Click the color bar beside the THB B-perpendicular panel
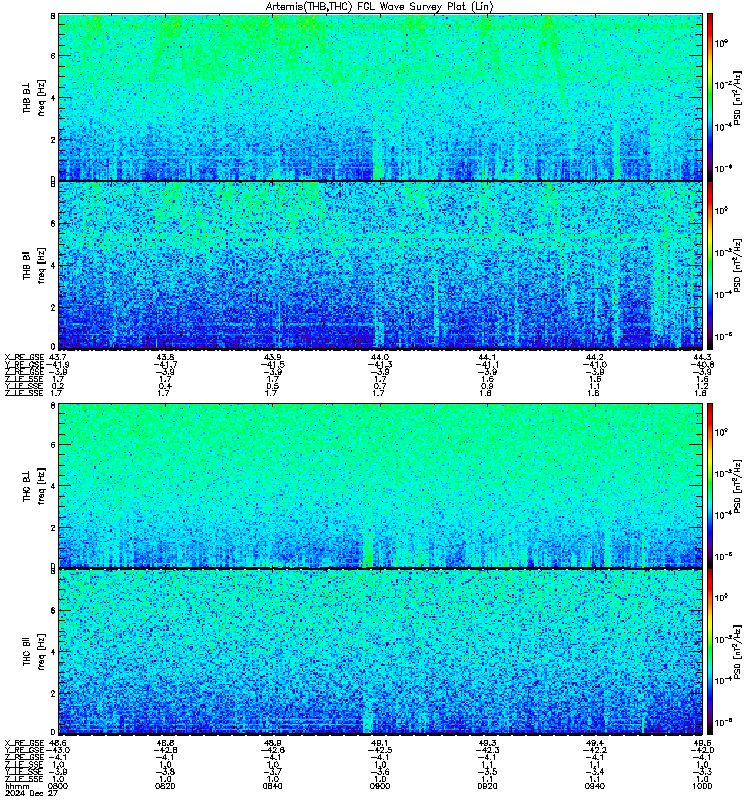The image size is (750, 800). [x=710, y=97]
